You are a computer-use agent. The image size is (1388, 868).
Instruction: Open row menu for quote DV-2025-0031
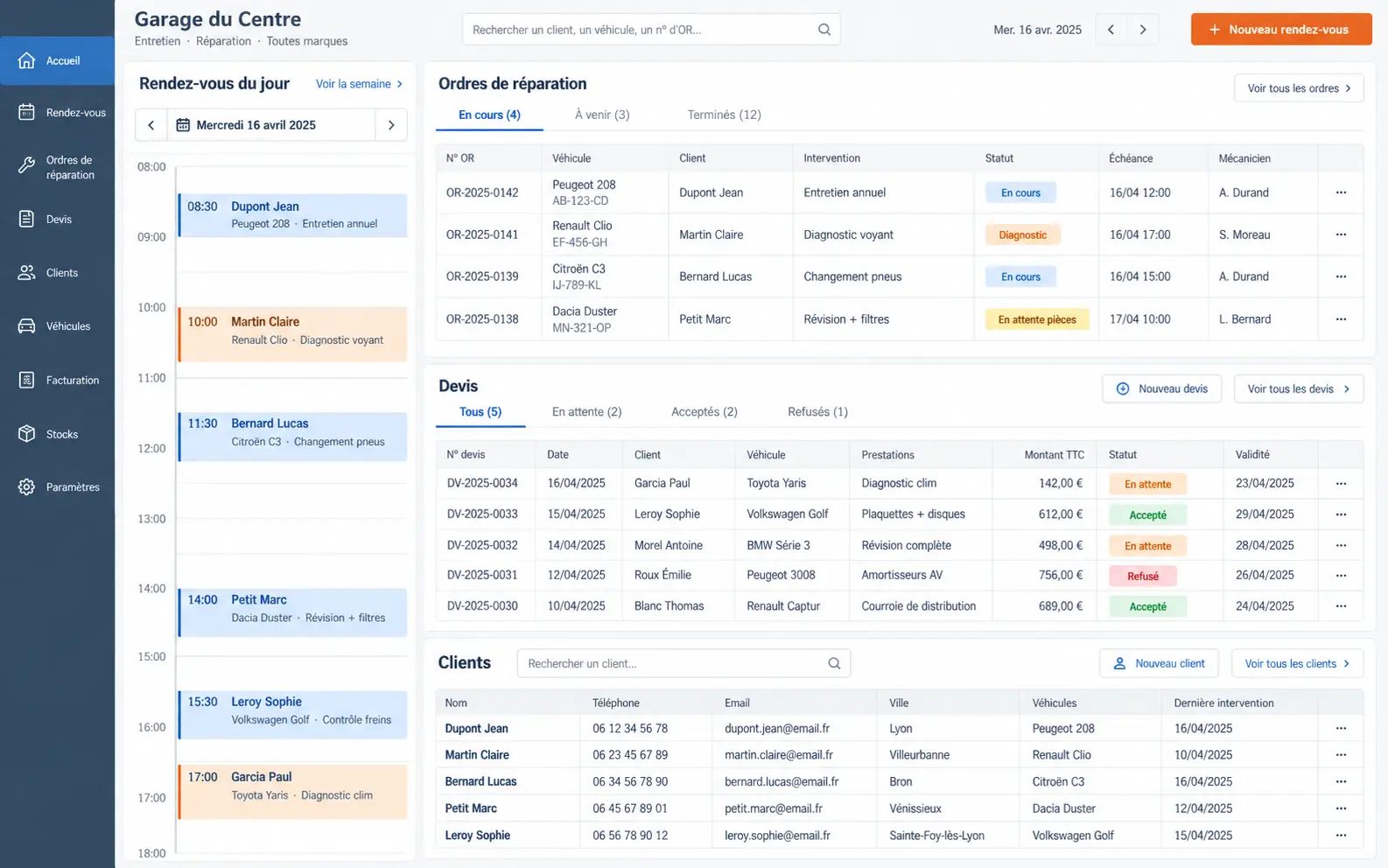coord(1341,575)
